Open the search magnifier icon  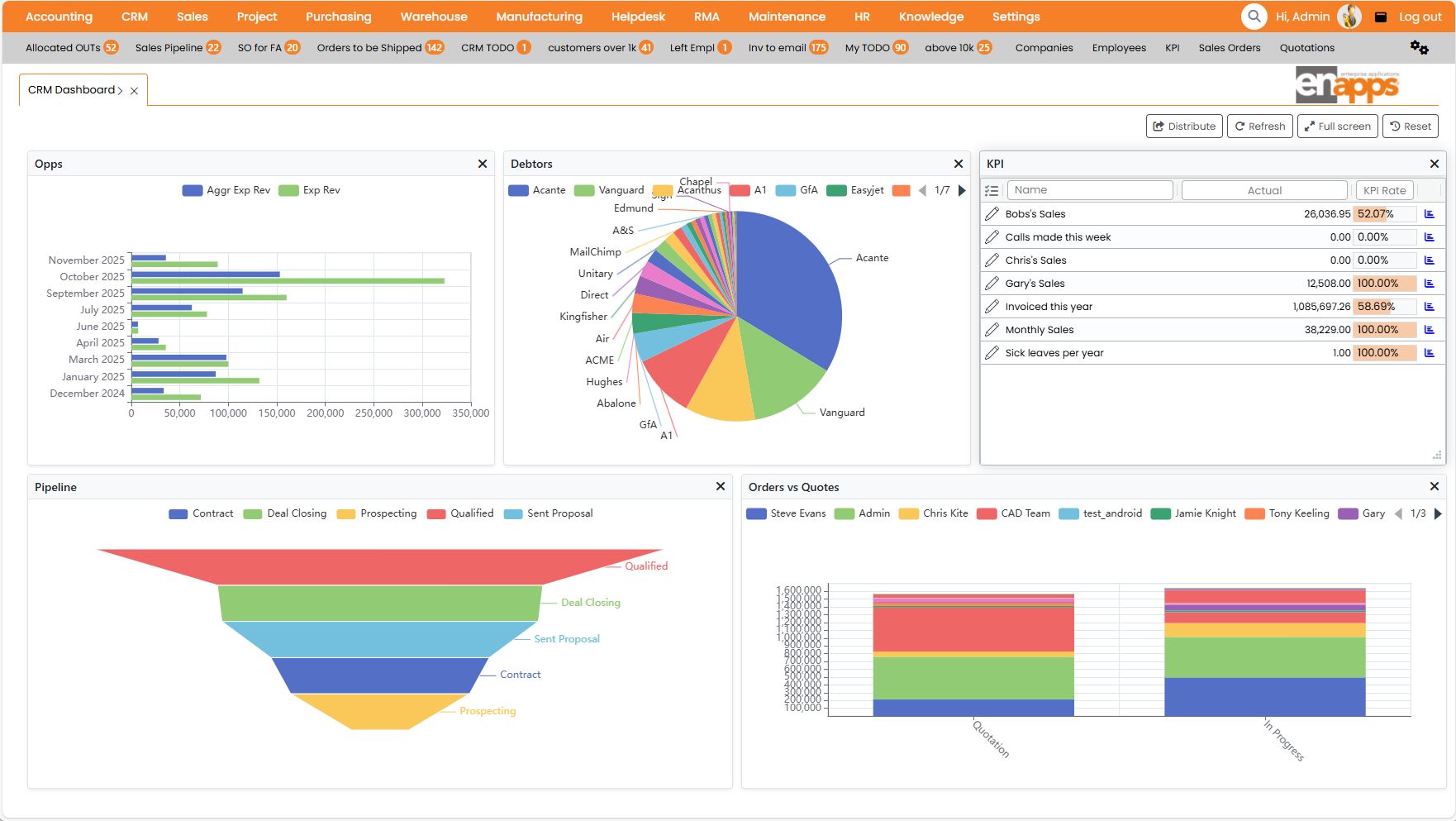tap(1254, 16)
